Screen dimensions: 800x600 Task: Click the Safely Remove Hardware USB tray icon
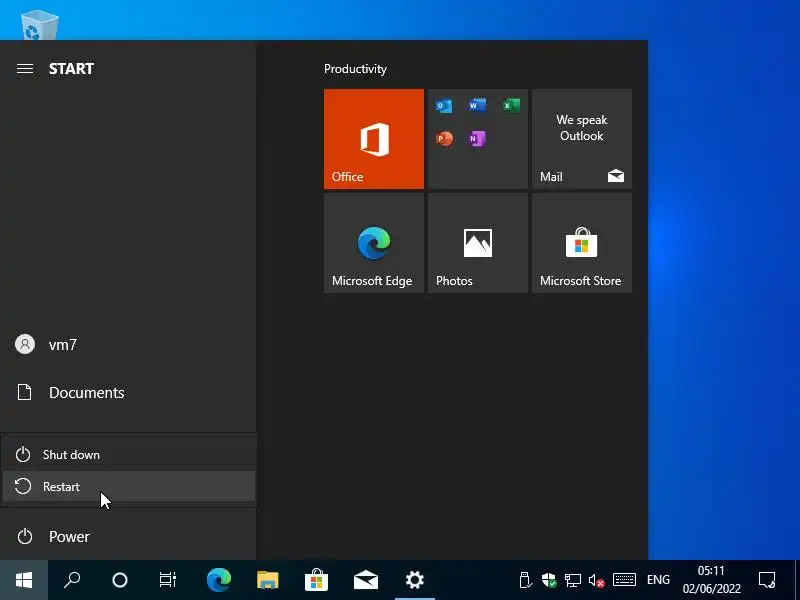[x=525, y=580]
